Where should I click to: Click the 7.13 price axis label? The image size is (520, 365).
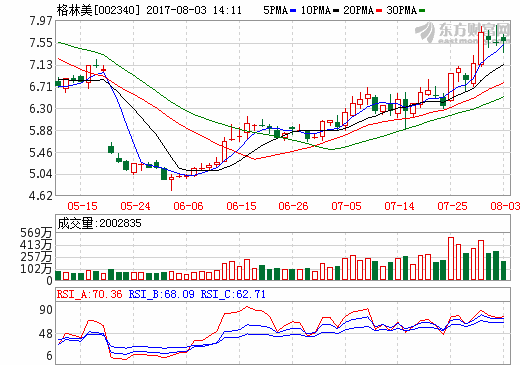[x=41, y=65]
